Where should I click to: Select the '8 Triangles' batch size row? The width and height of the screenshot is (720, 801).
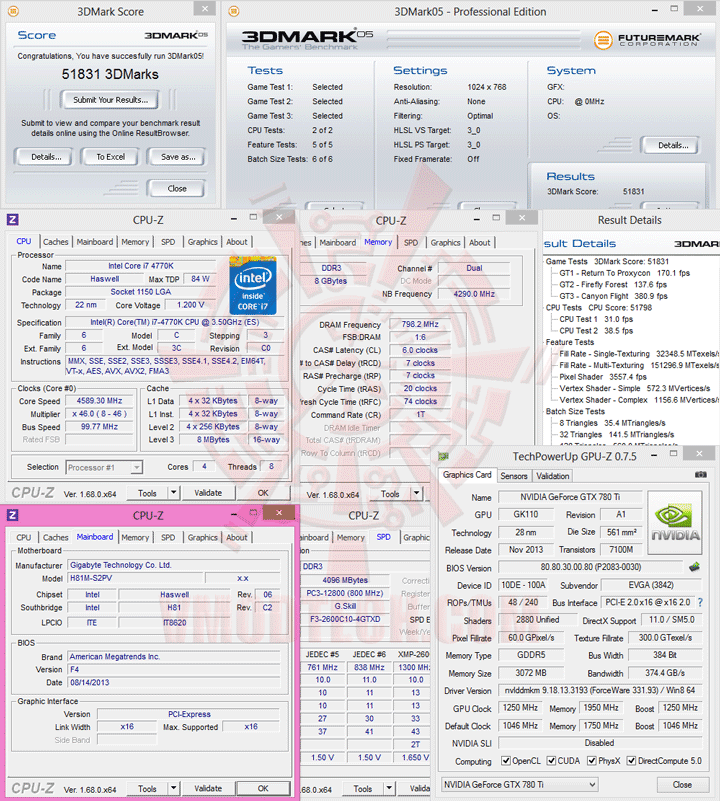click(612, 423)
